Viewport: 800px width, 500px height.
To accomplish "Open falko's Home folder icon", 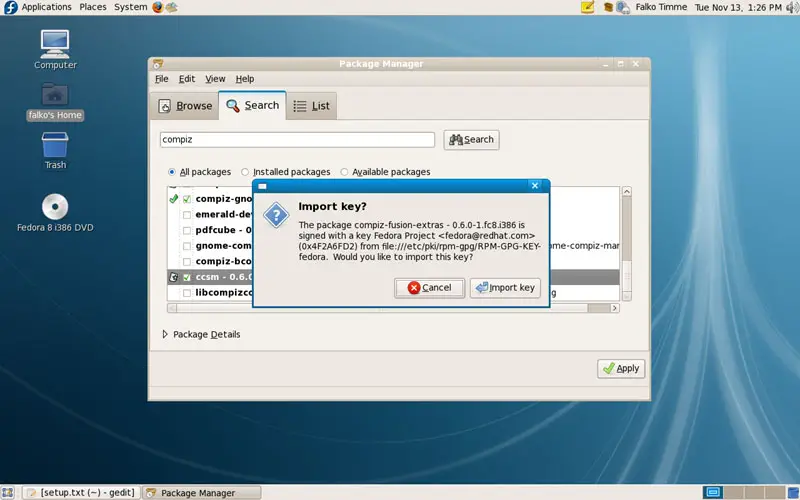I will pos(55,102).
